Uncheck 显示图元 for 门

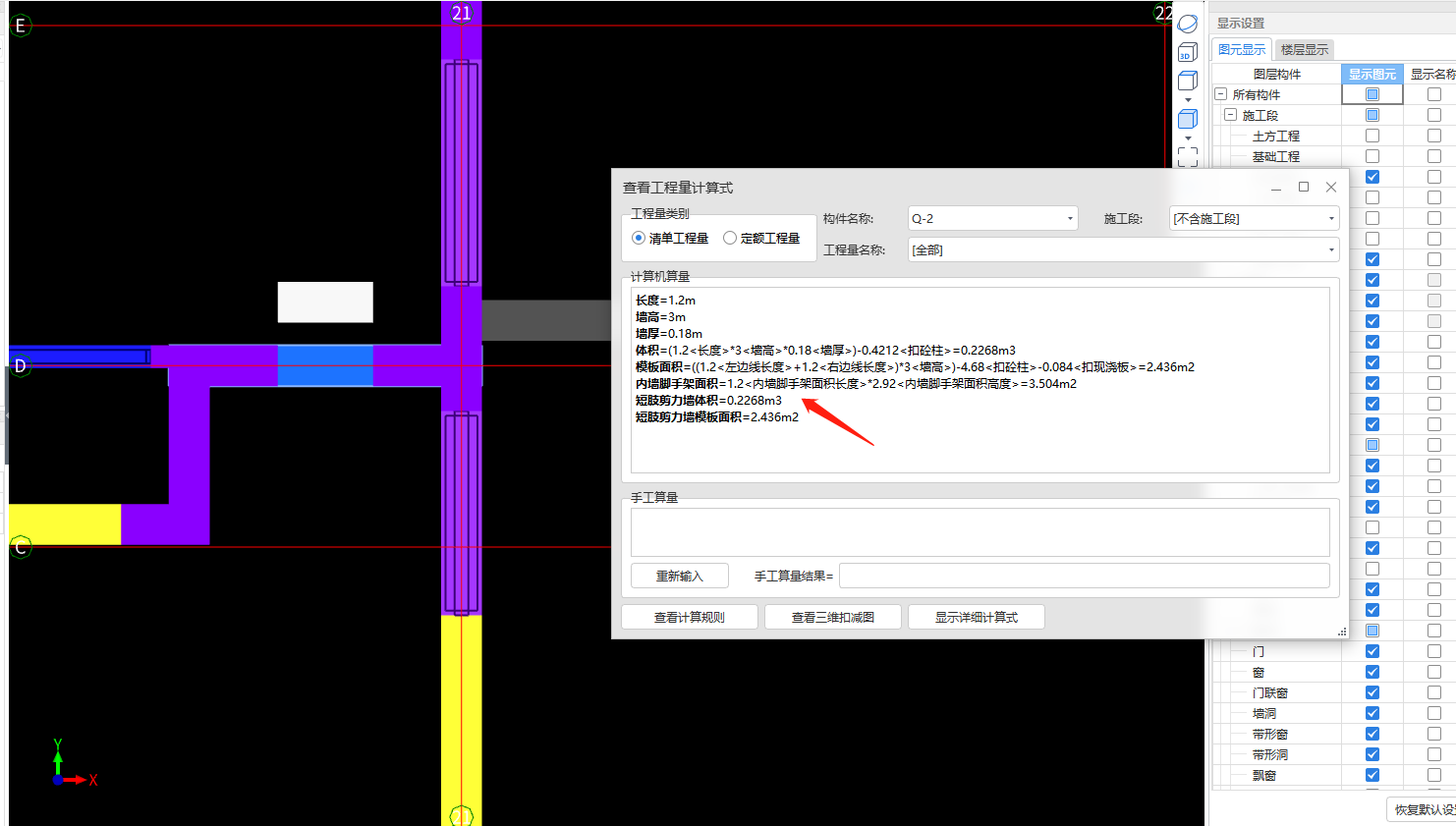point(1372,651)
